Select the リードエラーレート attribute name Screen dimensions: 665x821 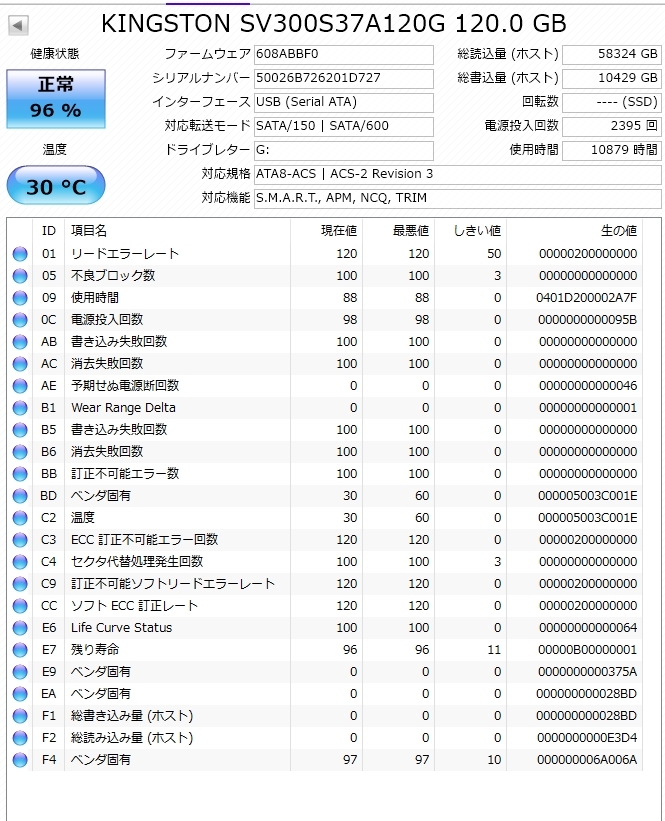pos(125,254)
